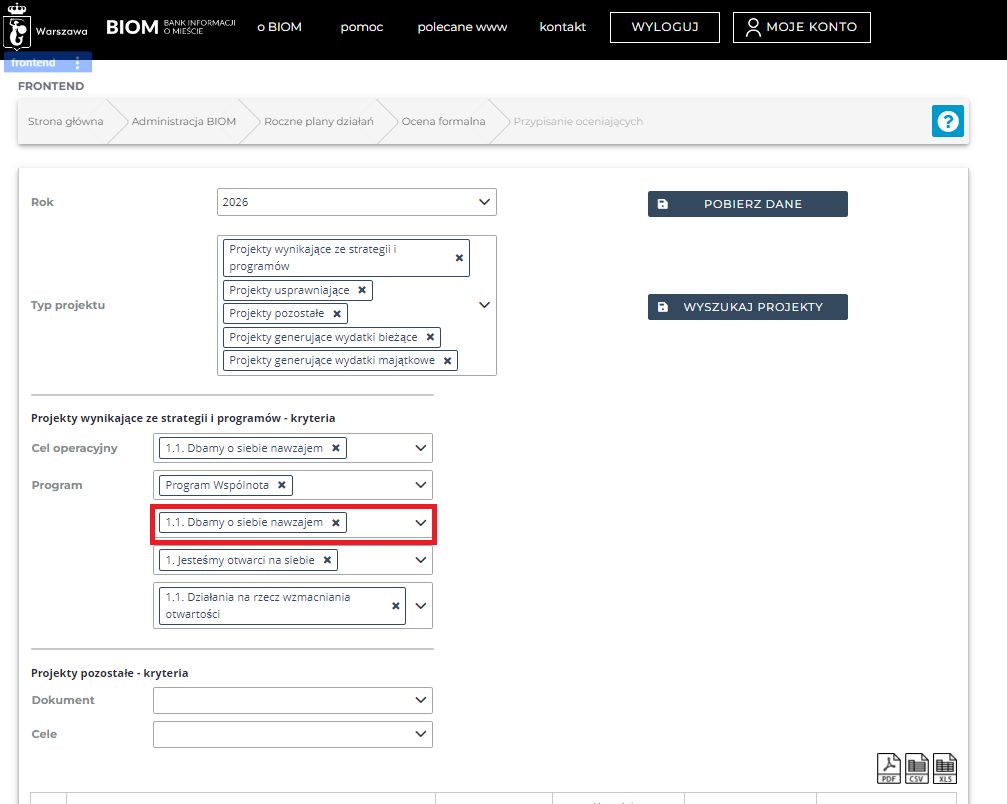The width and height of the screenshot is (1007, 804).
Task: Expand the Rok year dropdown
Action: [x=485, y=202]
